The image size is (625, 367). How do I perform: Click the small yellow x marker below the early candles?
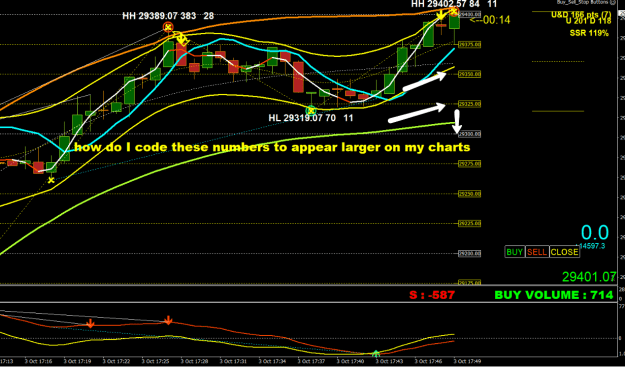(51, 180)
